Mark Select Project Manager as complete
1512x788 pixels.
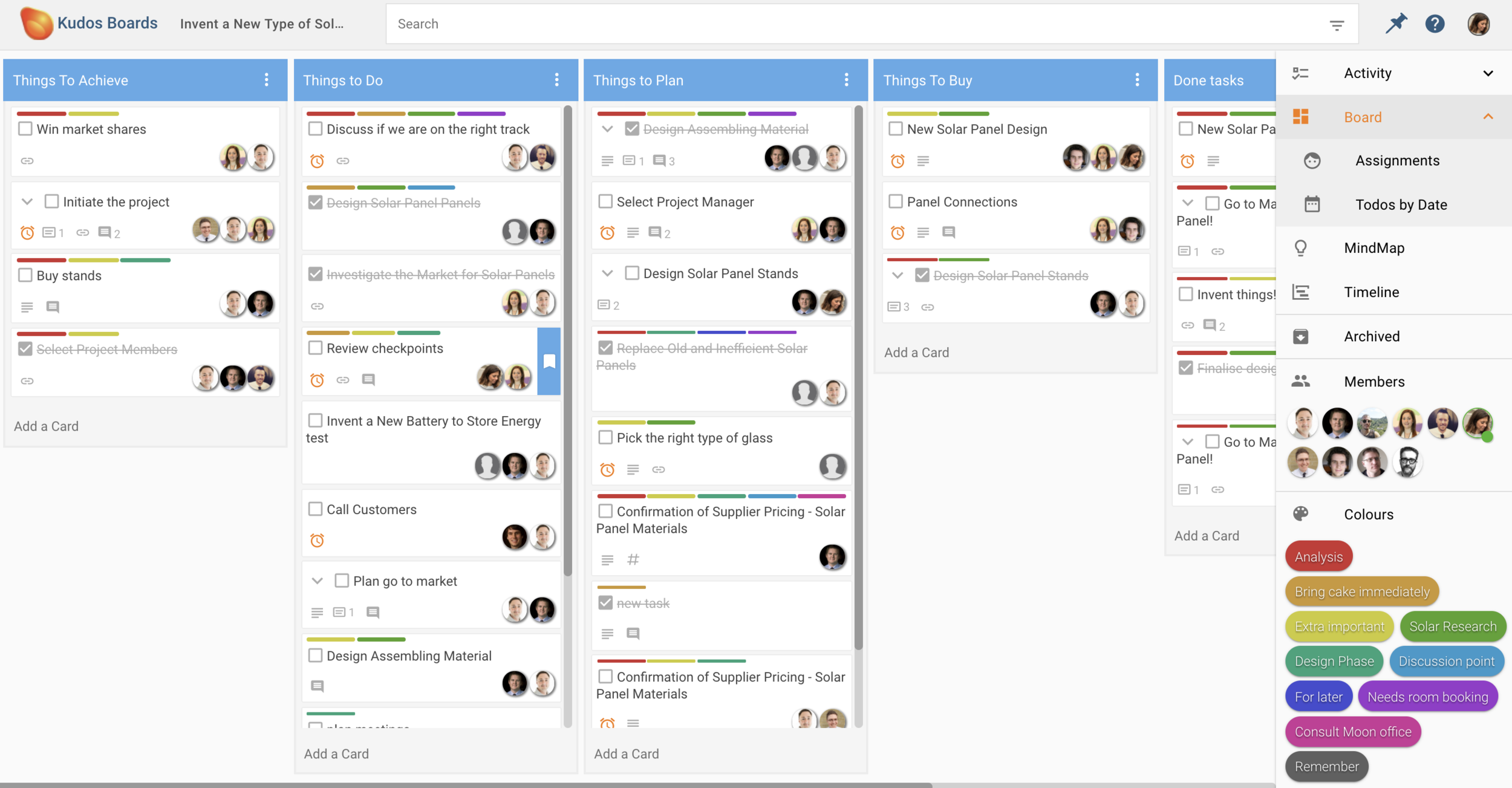point(605,201)
